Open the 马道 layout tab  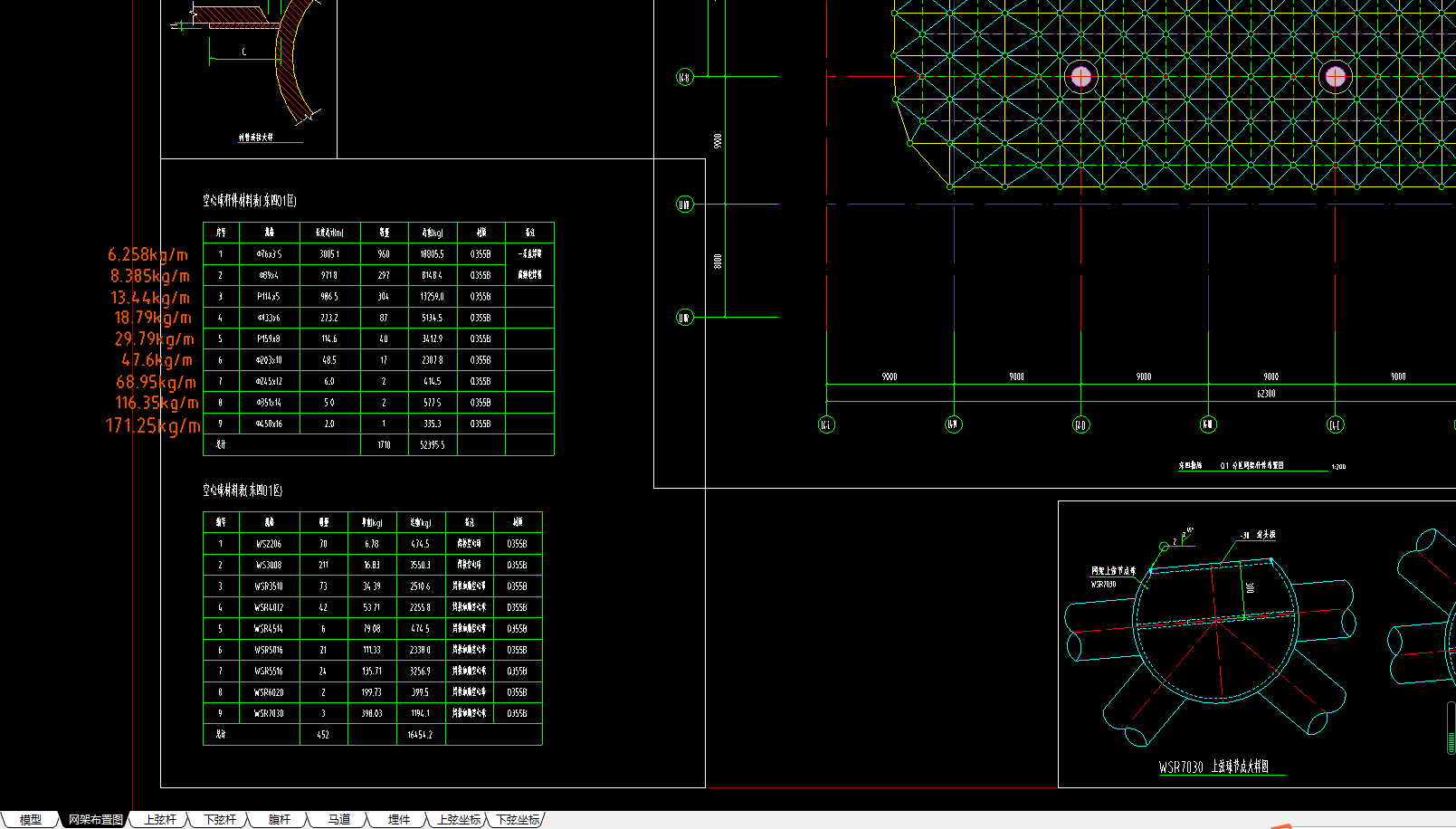(339, 820)
